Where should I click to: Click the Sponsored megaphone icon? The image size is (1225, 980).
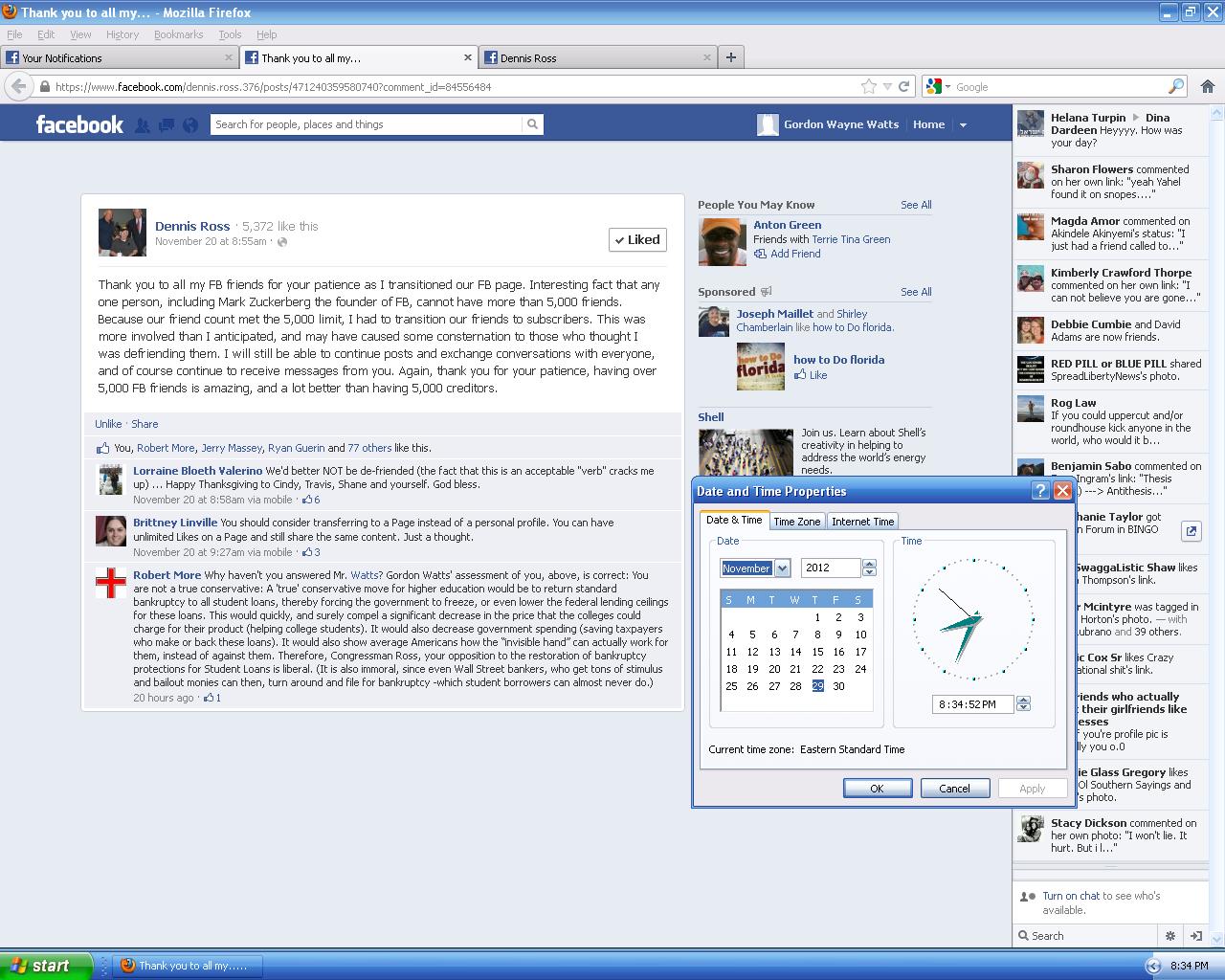(766, 292)
